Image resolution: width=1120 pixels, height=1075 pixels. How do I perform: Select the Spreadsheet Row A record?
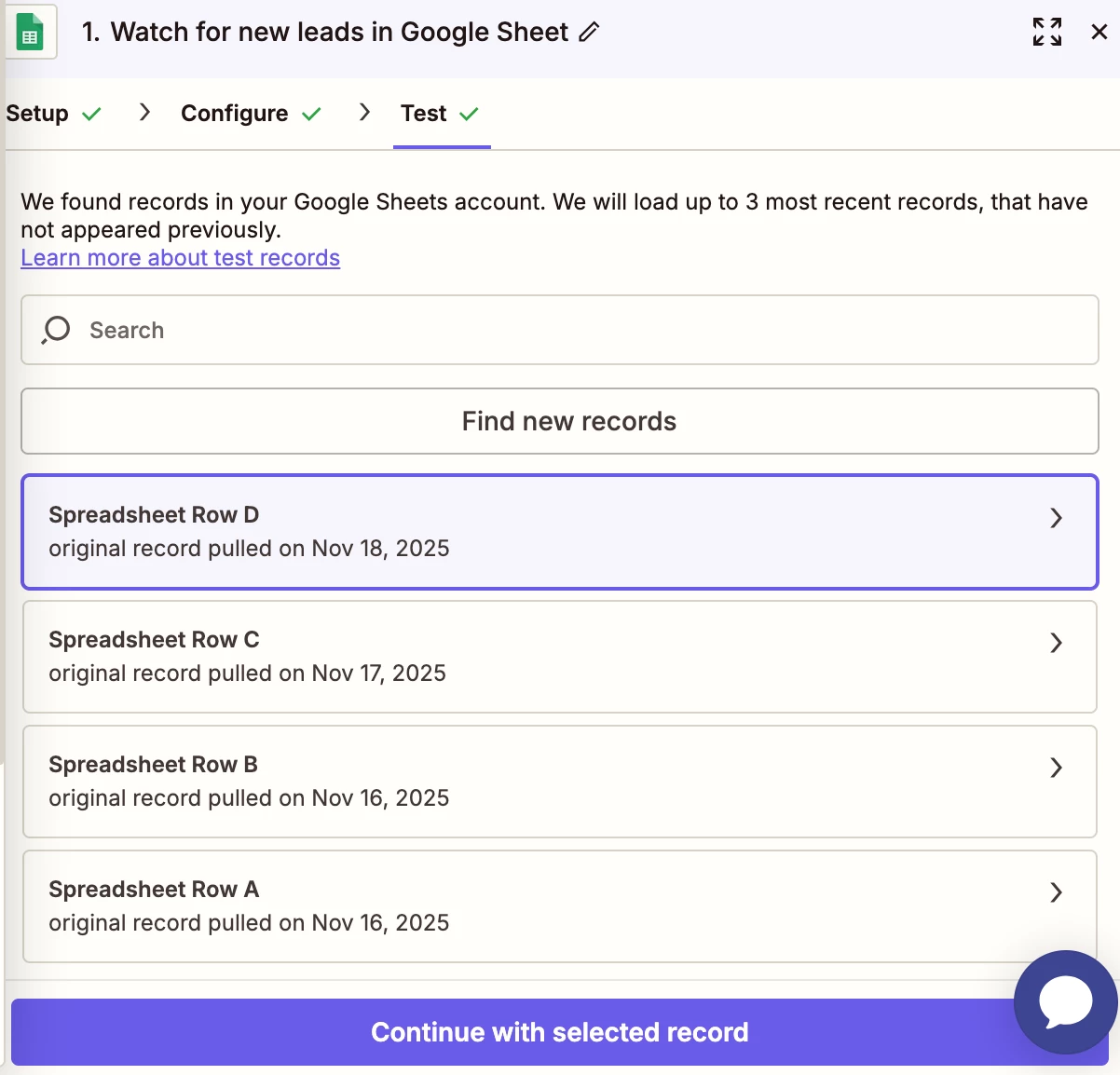tap(466, 906)
